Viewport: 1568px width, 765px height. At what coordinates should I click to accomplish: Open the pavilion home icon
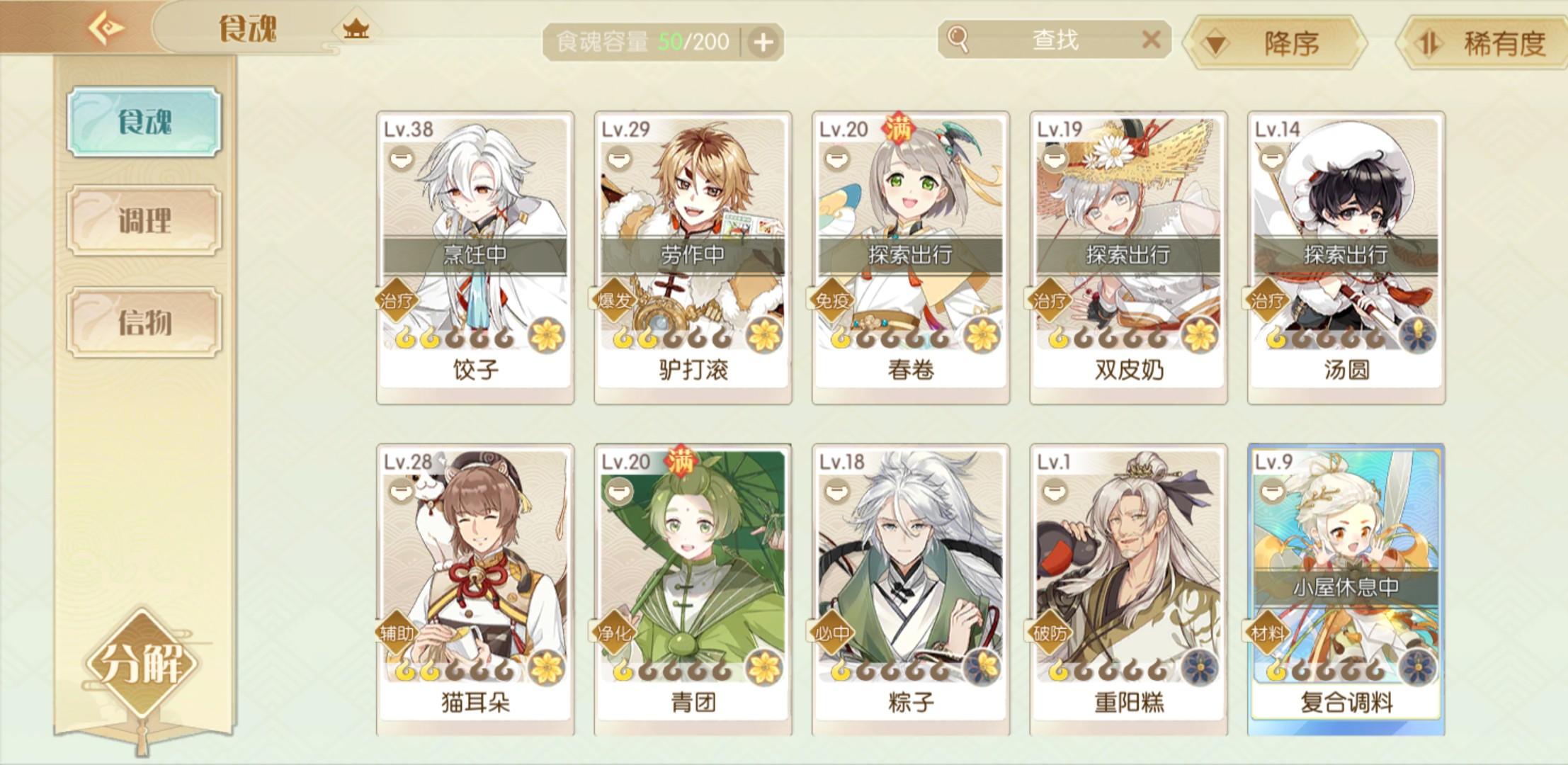click(356, 28)
